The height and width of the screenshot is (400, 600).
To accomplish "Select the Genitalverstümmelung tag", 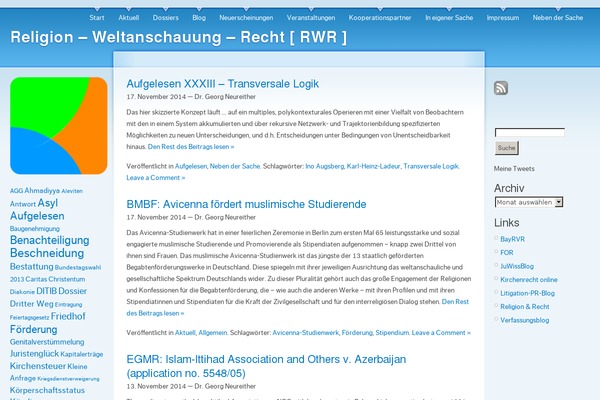I will pyautogui.click(x=47, y=342).
